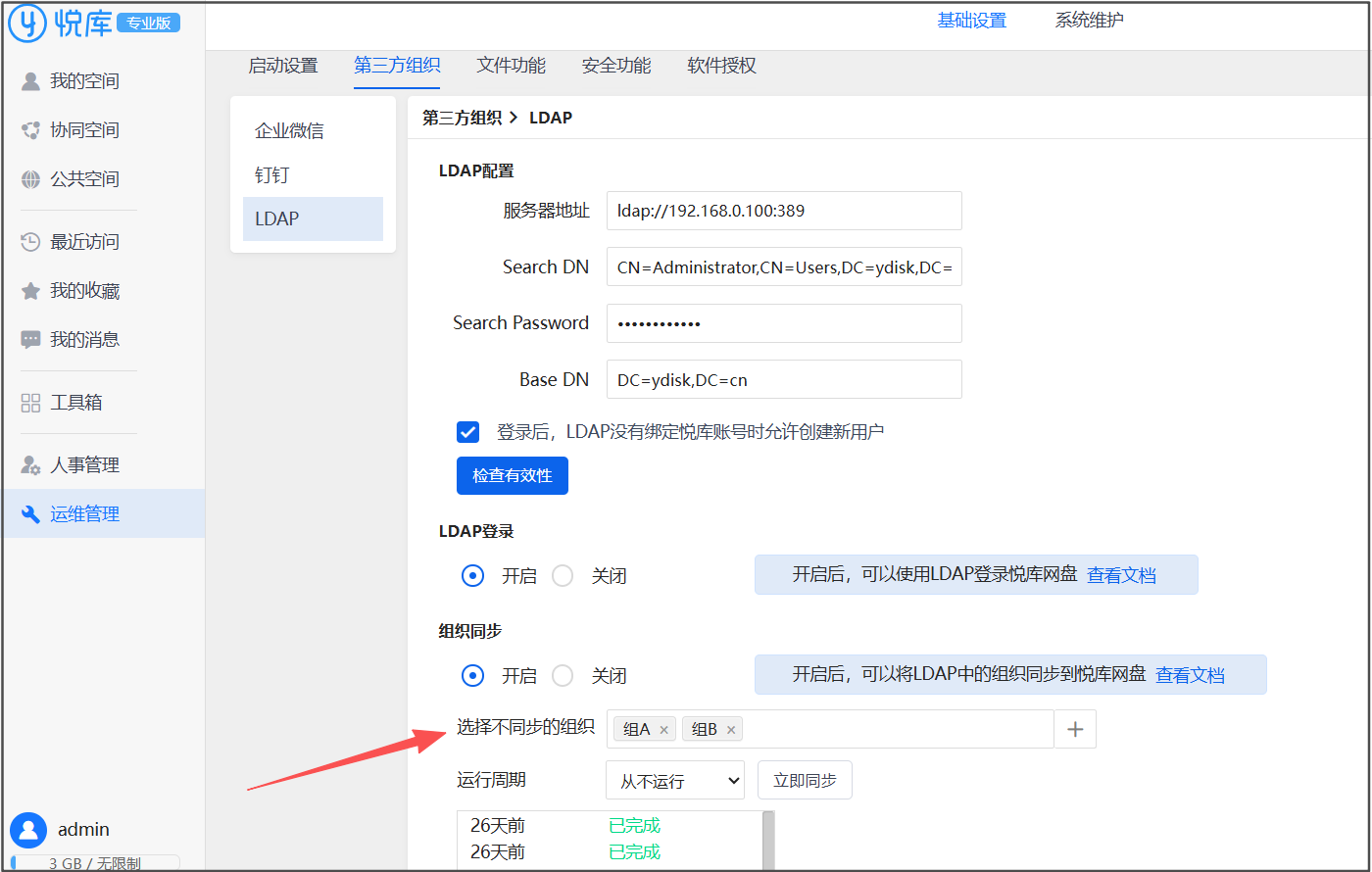Remove the 组B tag

point(731,730)
